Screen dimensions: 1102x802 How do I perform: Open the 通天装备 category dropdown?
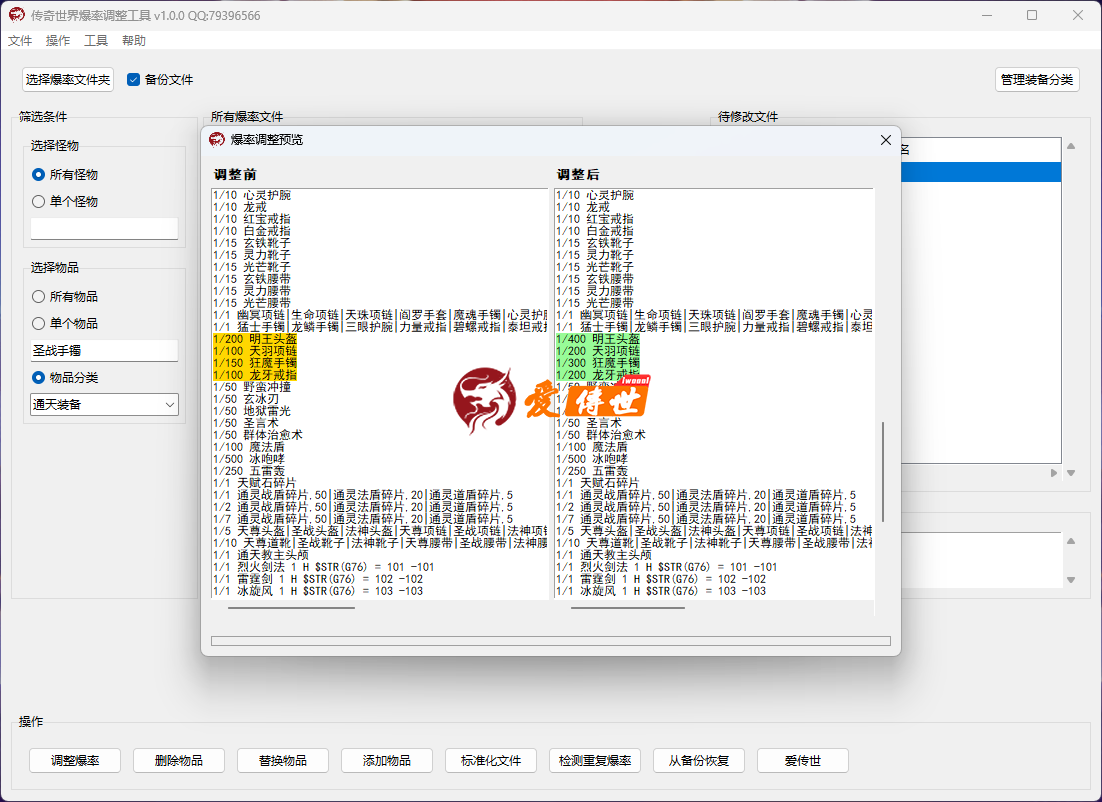pos(104,404)
